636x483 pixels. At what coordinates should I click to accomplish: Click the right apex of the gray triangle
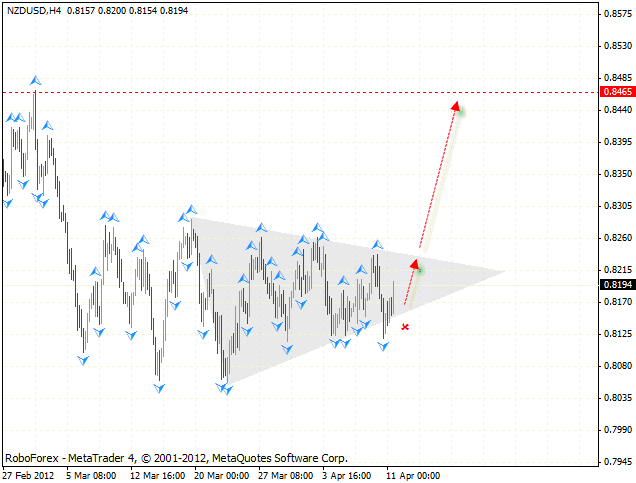505,271
